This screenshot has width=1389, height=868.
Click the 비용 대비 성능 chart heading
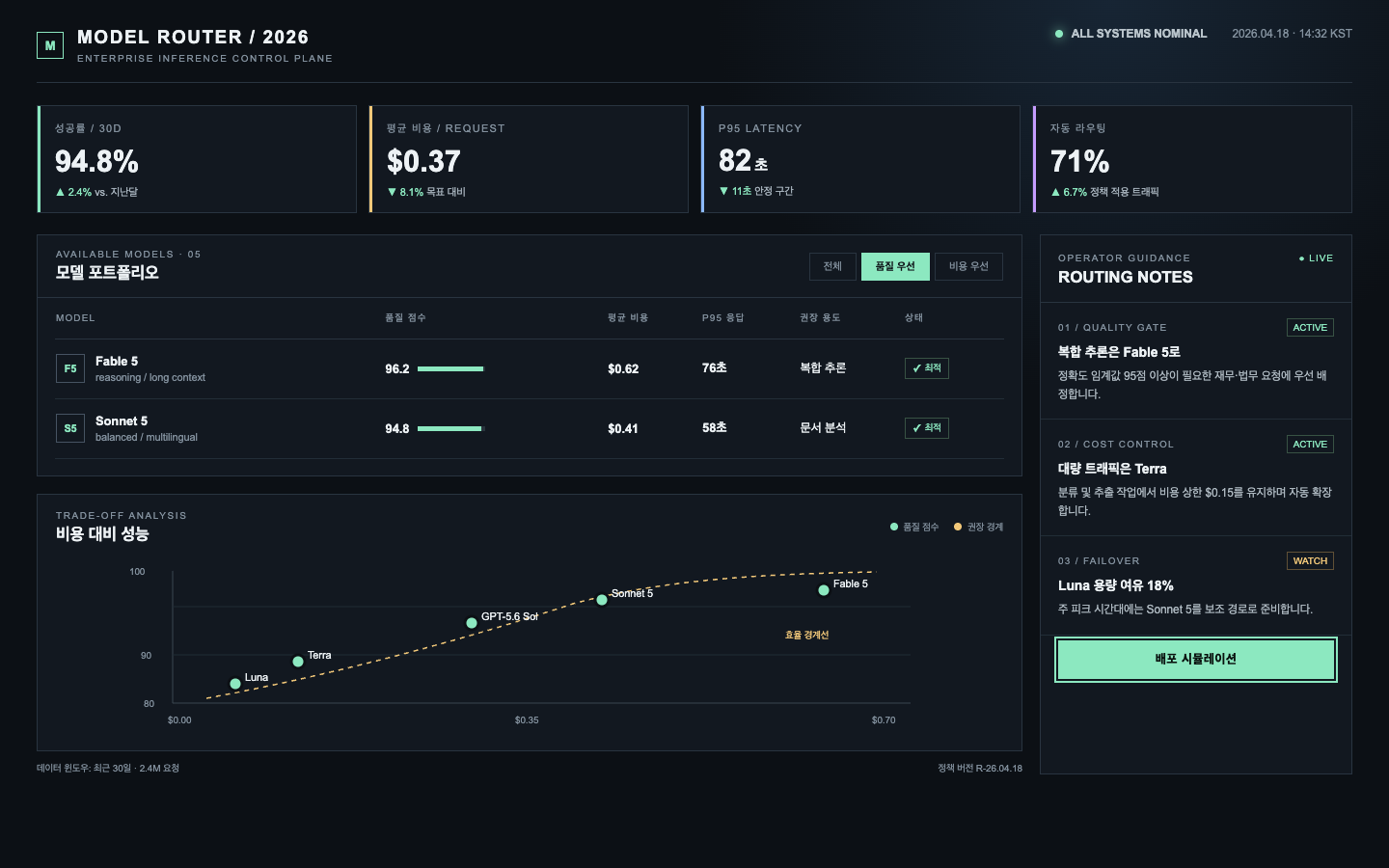[102, 534]
